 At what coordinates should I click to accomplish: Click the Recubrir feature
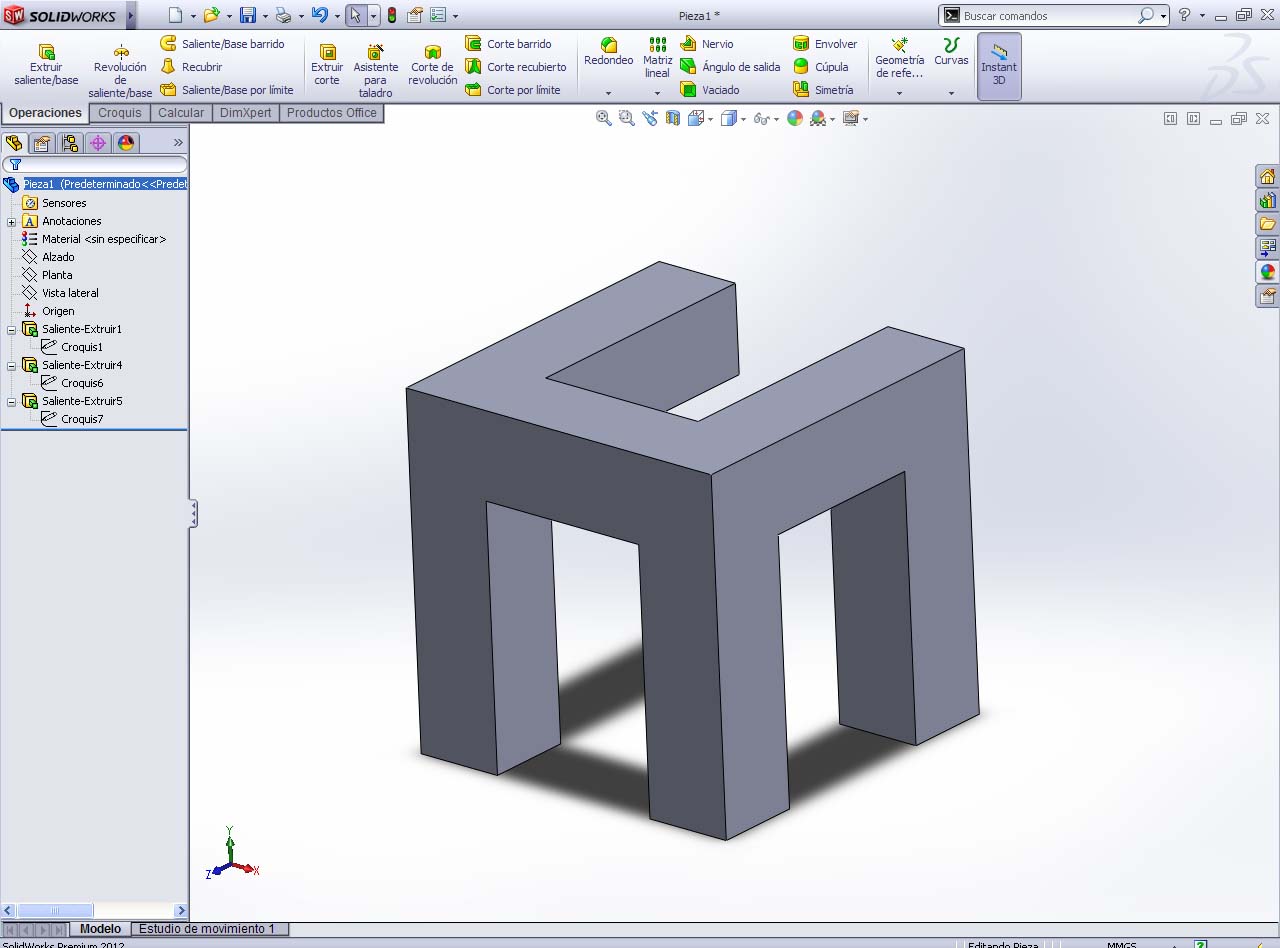coord(192,67)
